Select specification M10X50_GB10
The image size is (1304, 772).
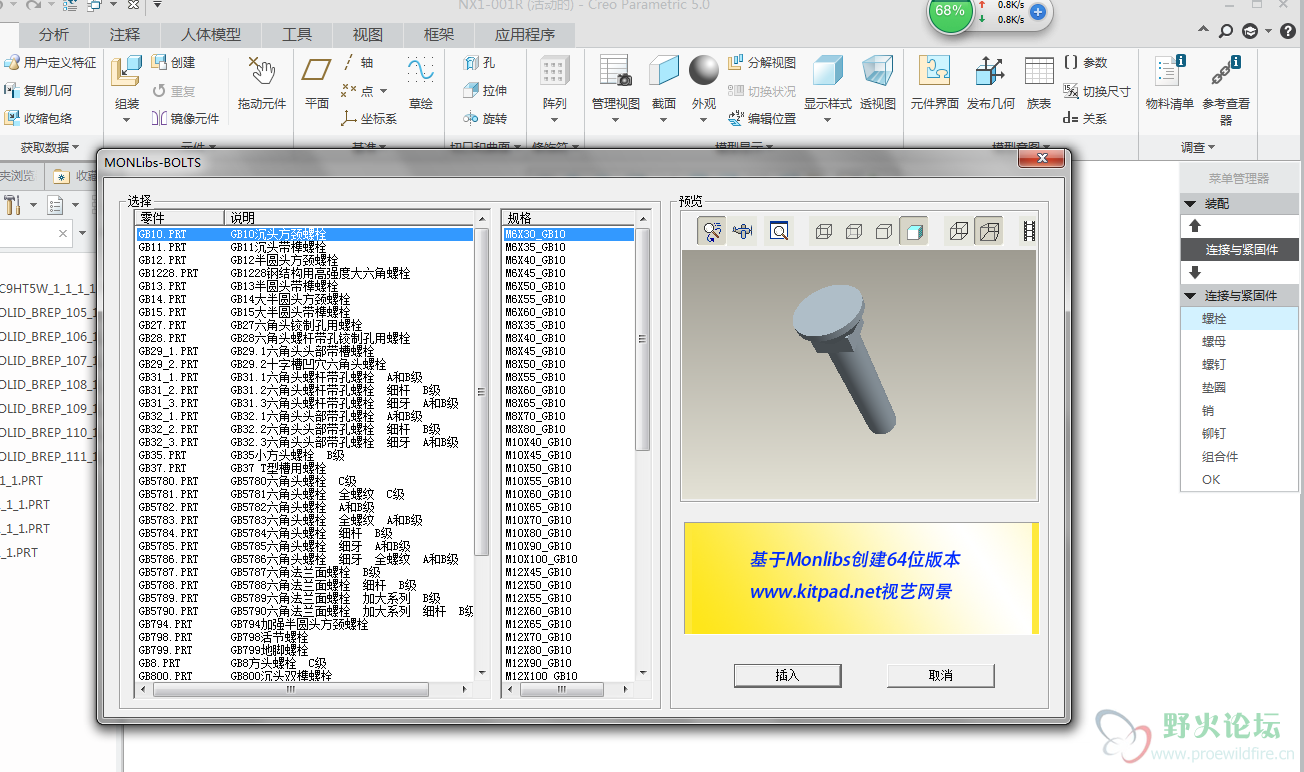[569, 468]
